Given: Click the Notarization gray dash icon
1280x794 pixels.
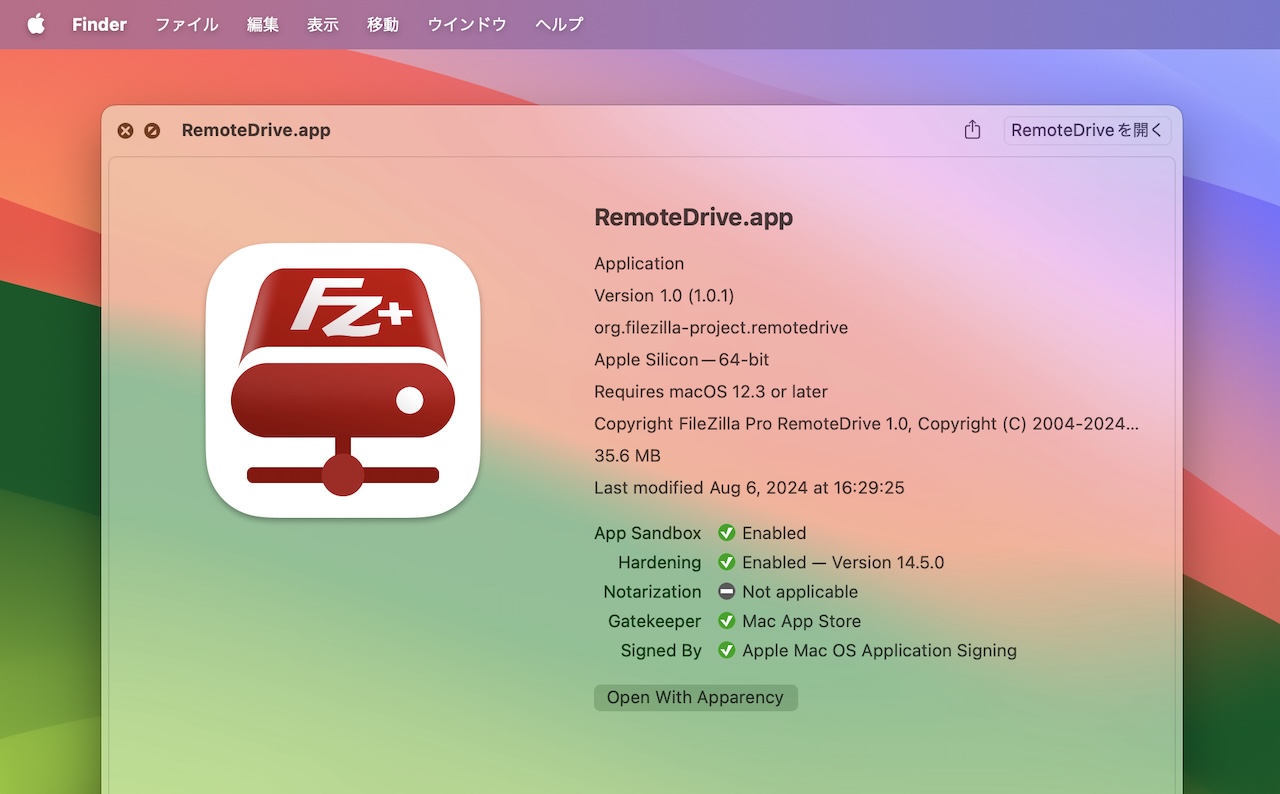Looking at the screenshot, I should [727, 591].
